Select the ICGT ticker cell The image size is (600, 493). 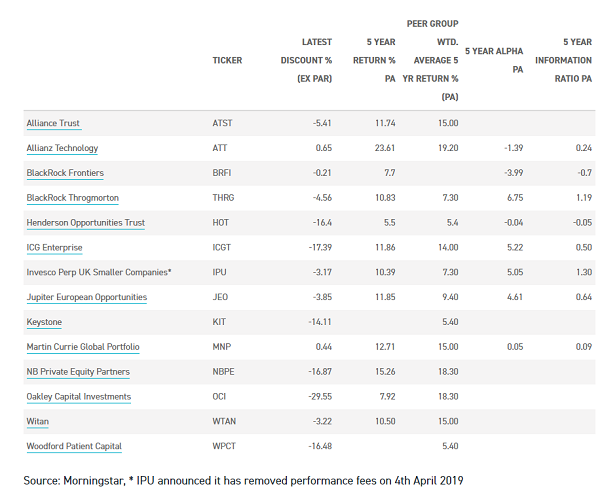click(x=222, y=248)
